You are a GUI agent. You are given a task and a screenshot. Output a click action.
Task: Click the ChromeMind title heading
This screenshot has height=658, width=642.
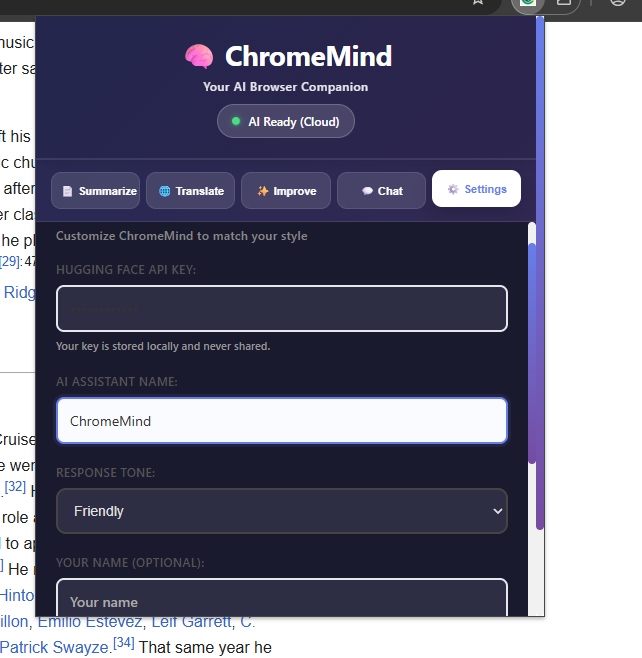tap(308, 56)
